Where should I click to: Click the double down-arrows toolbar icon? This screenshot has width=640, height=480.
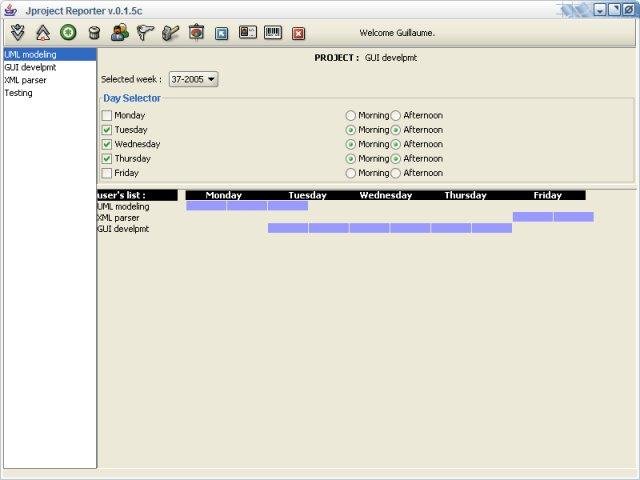pyautogui.click(x=18, y=33)
